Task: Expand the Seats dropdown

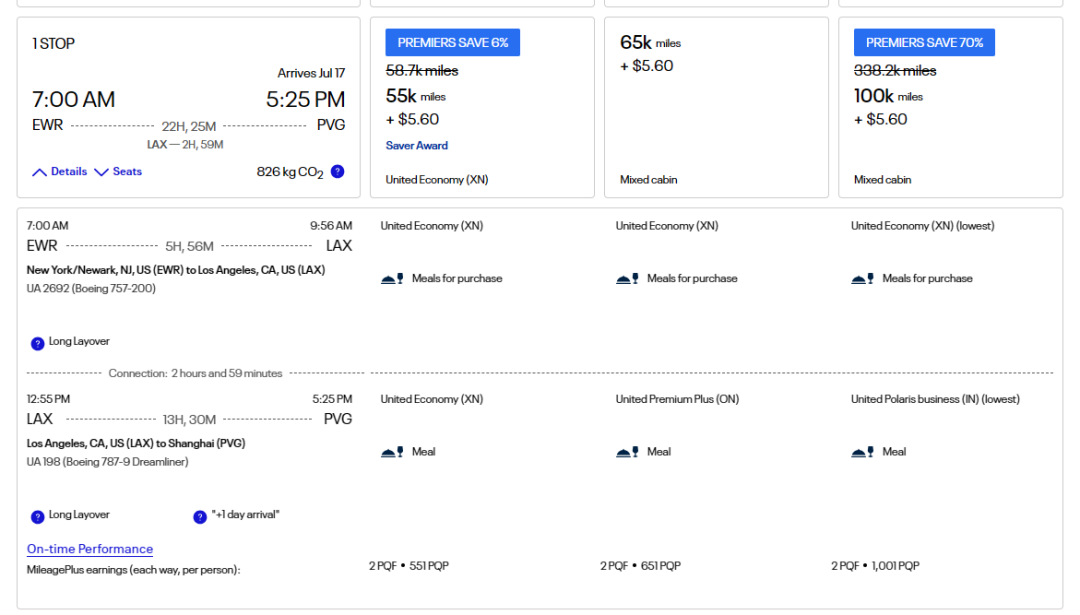Action: pos(118,172)
